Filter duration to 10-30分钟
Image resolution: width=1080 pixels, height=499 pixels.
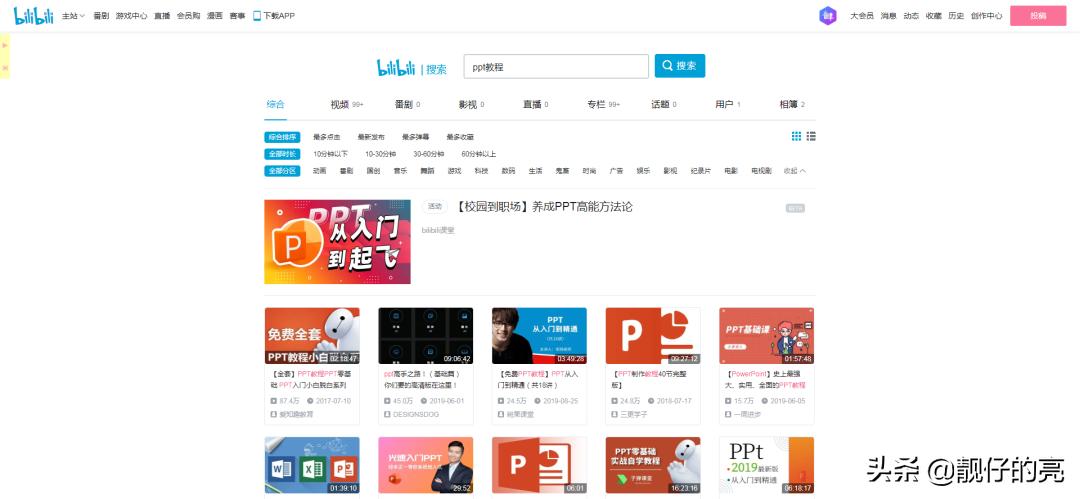380,154
